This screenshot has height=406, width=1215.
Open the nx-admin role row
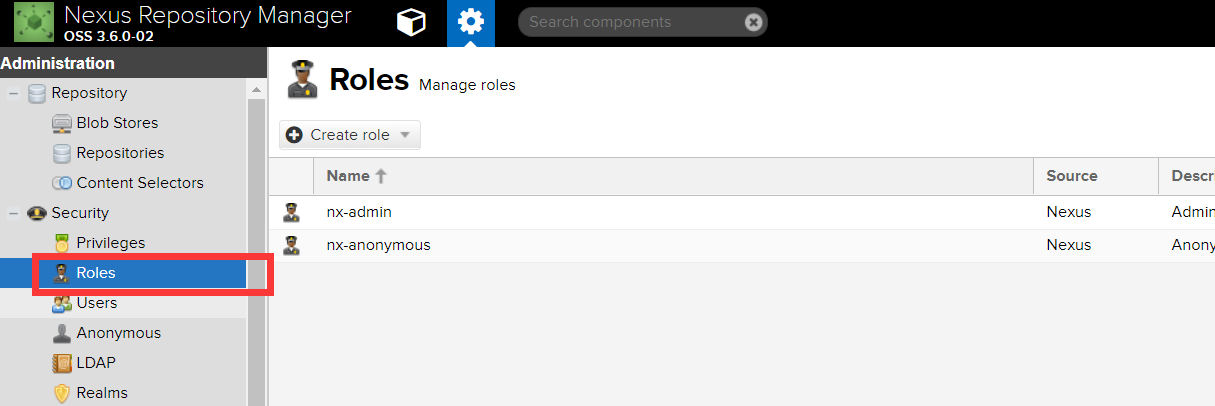[358, 212]
